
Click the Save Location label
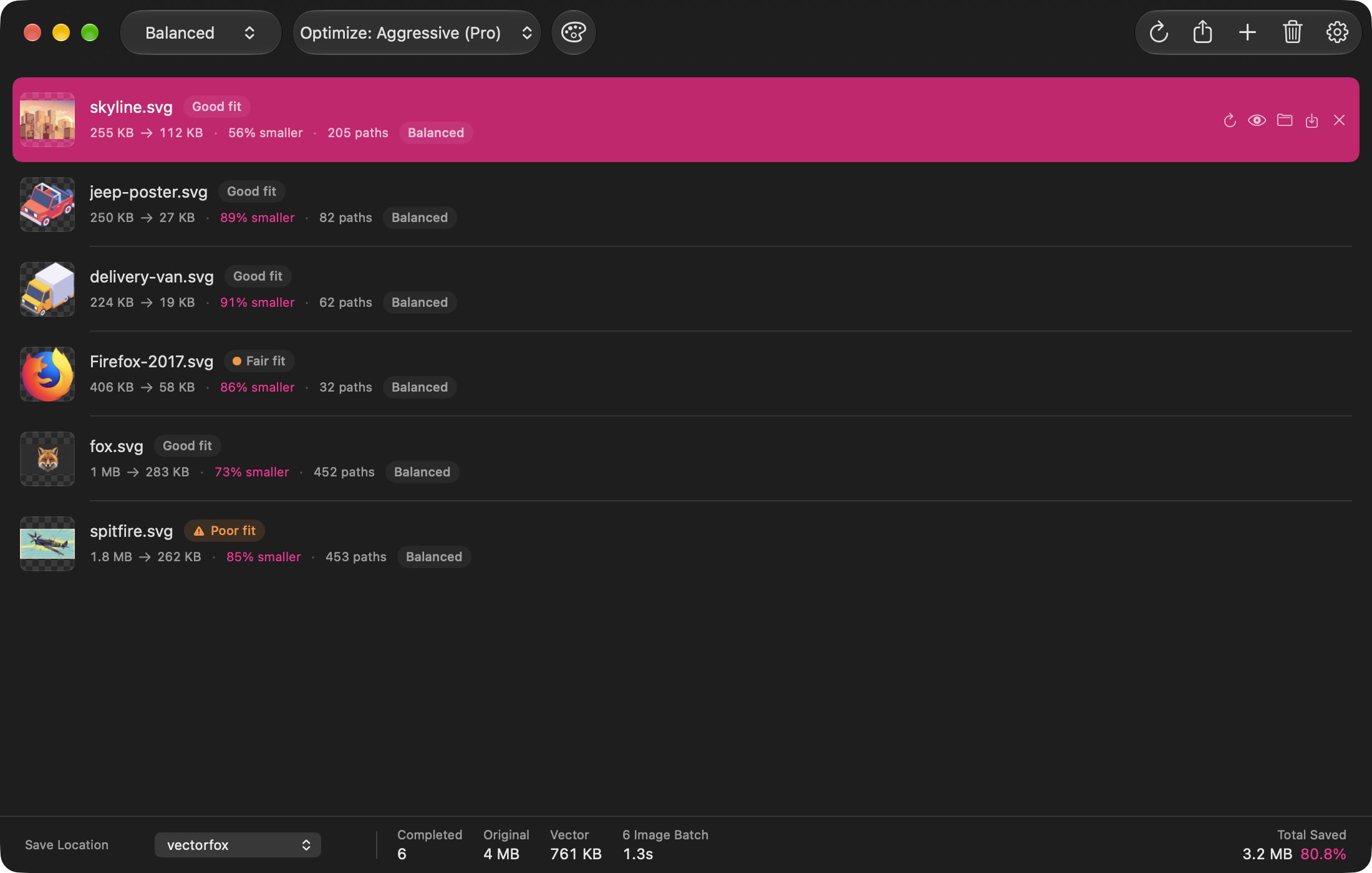(67, 845)
